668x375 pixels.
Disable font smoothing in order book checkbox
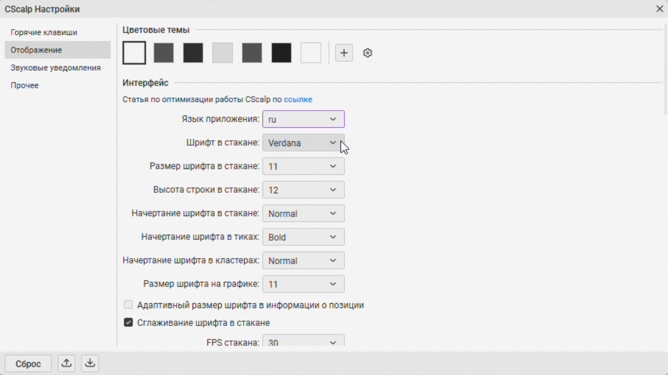[x=128, y=322]
